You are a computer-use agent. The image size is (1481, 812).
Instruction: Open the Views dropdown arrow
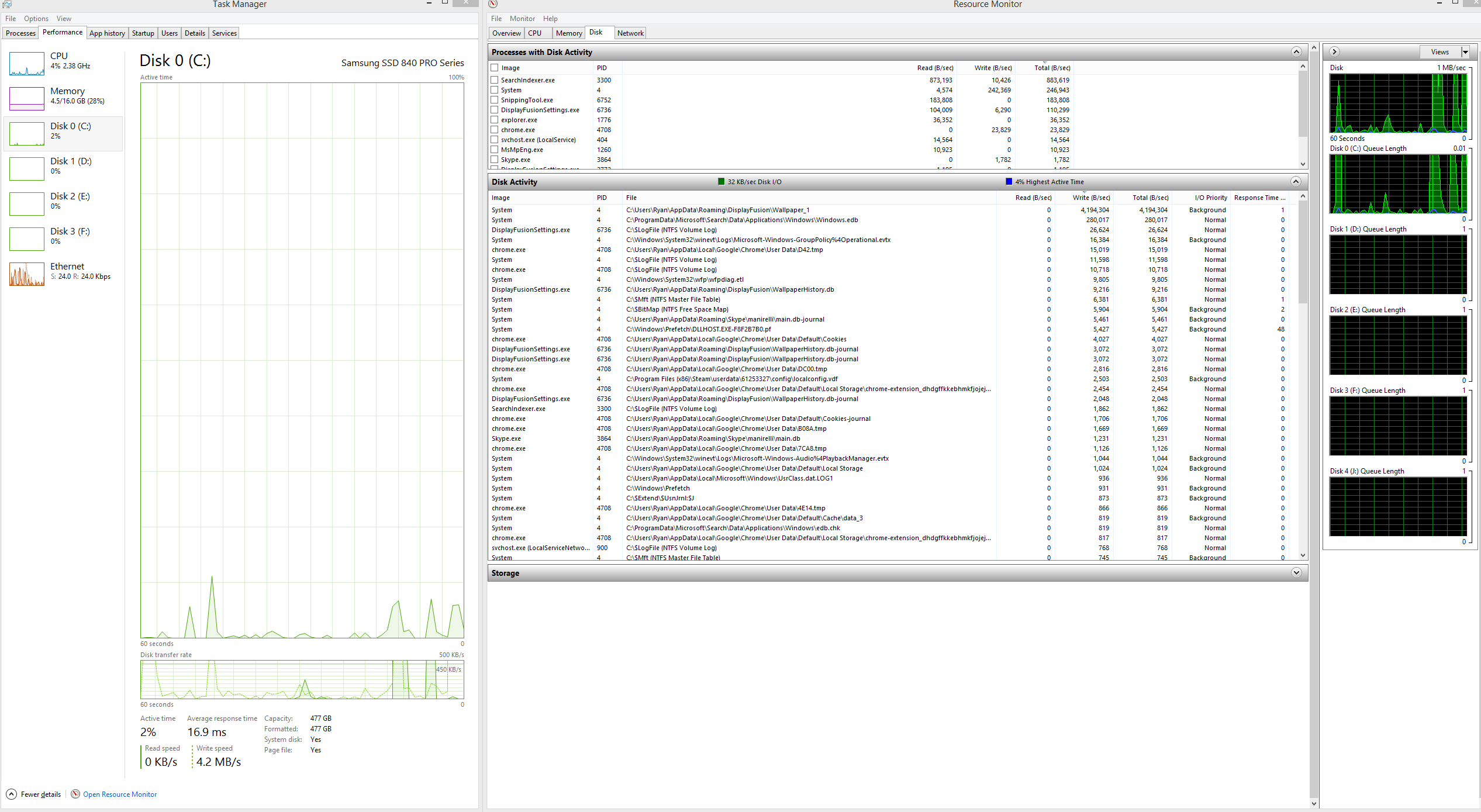point(1465,52)
